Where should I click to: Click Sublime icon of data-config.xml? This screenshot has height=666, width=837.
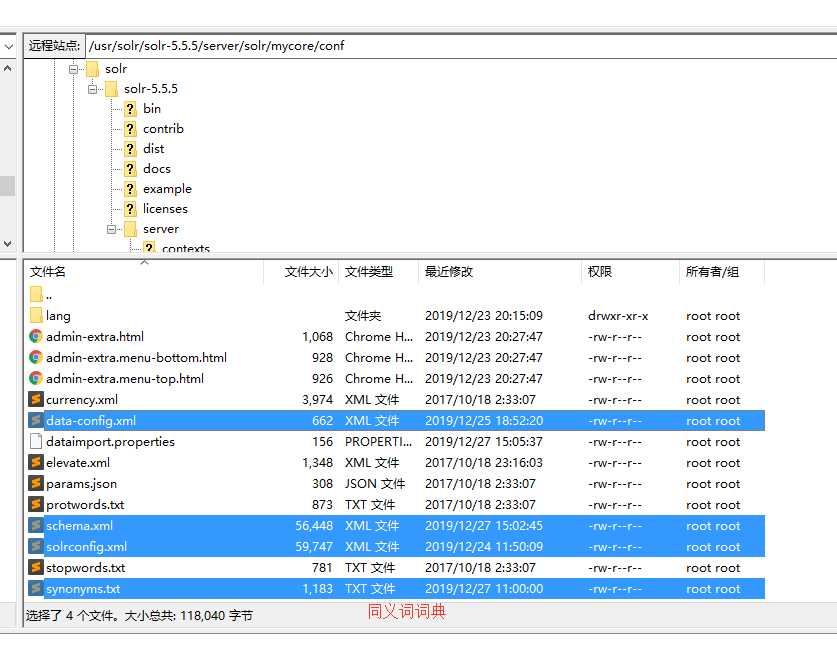36,421
